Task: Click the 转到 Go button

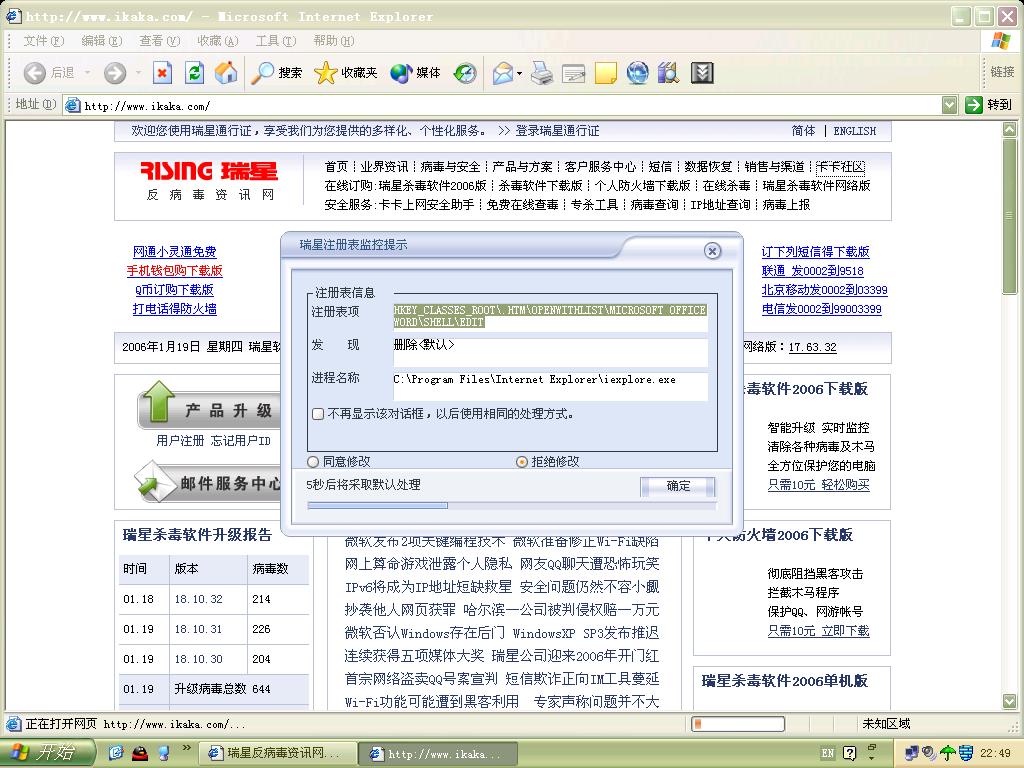Action: pos(989,104)
